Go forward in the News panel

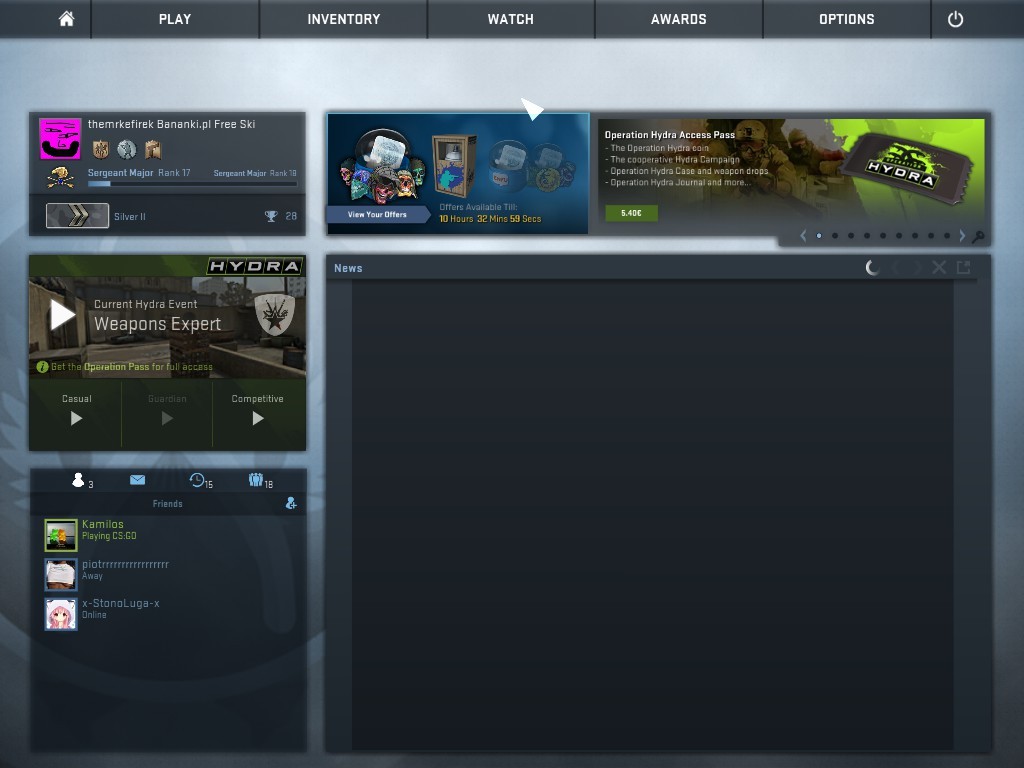917,268
